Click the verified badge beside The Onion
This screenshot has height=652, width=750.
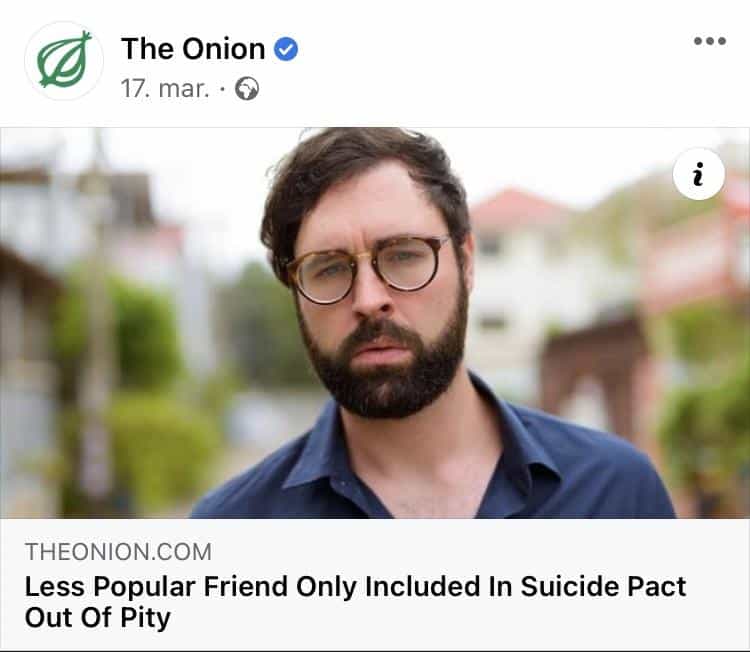pos(286,49)
